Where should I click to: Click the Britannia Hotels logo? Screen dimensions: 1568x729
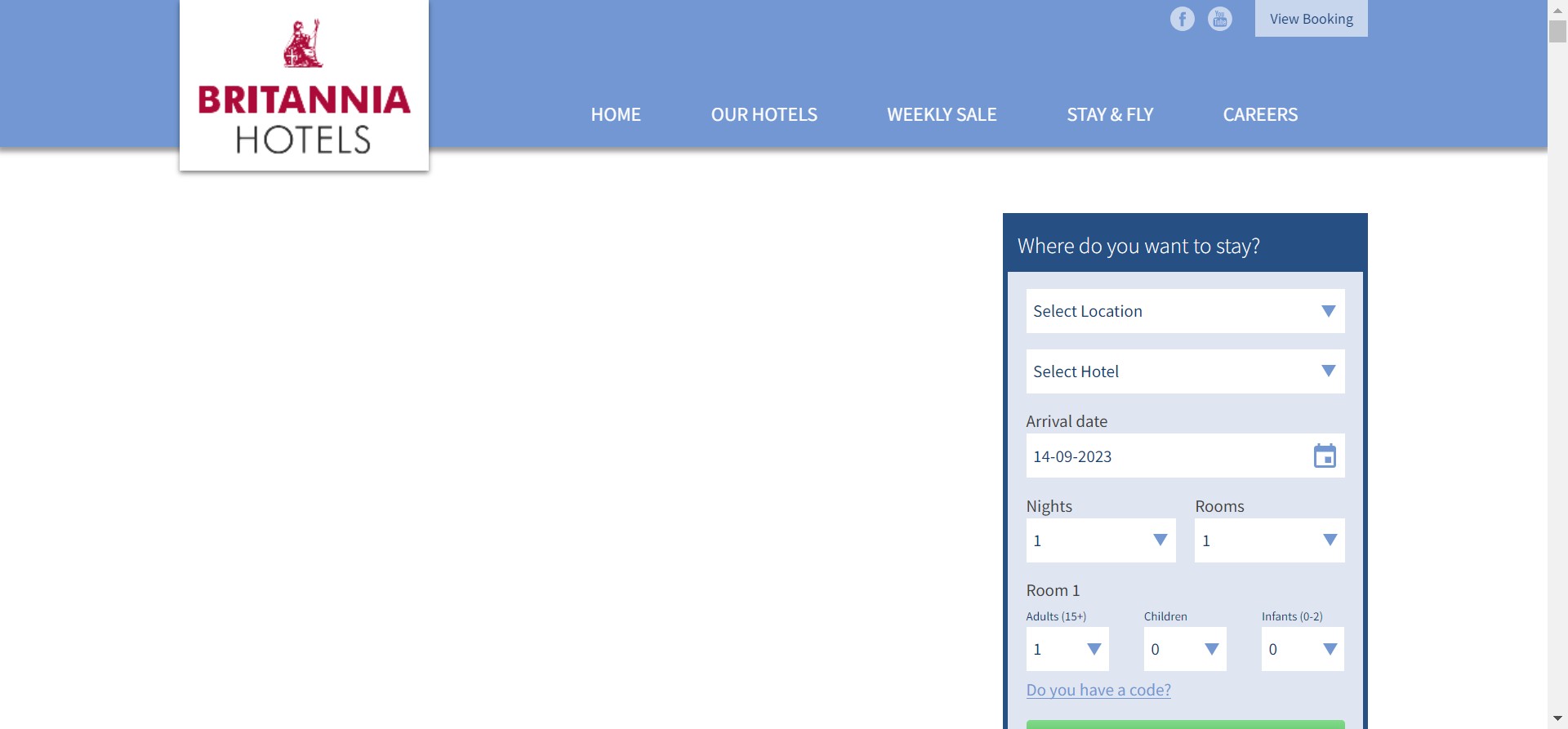pyautogui.click(x=304, y=86)
